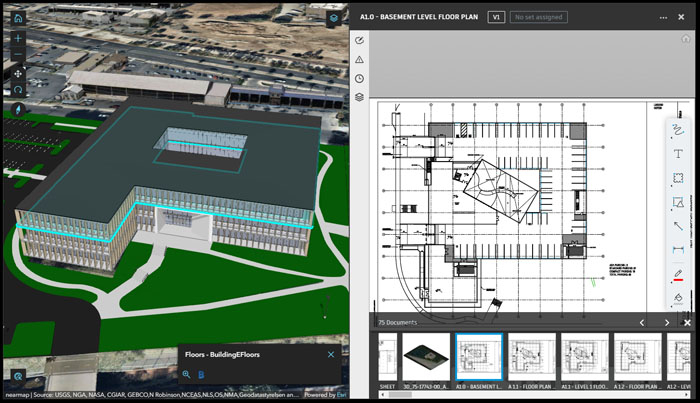The width and height of the screenshot is (700, 403).
Task: Activate the rotate navigation tool
Action: (18, 91)
